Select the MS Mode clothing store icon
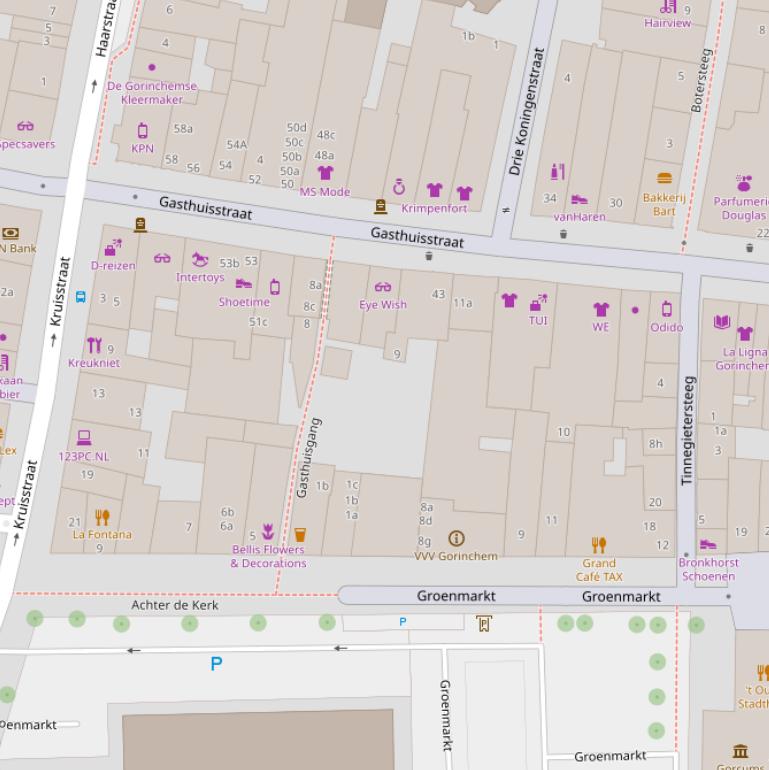 (324, 173)
